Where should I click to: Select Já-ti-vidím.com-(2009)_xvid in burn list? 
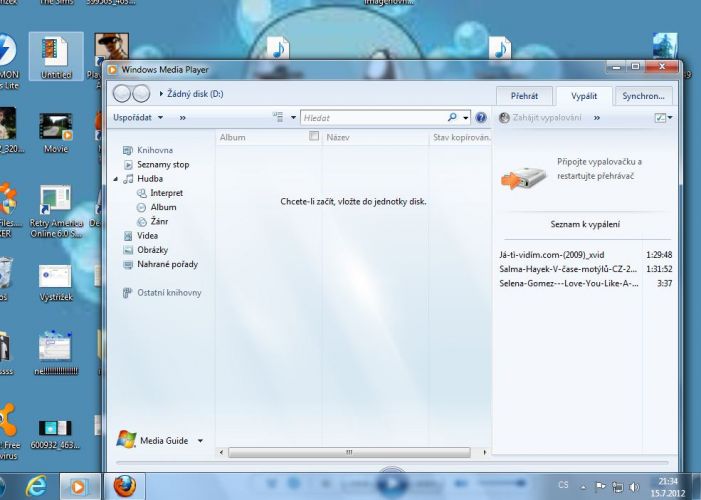(x=586, y=255)
